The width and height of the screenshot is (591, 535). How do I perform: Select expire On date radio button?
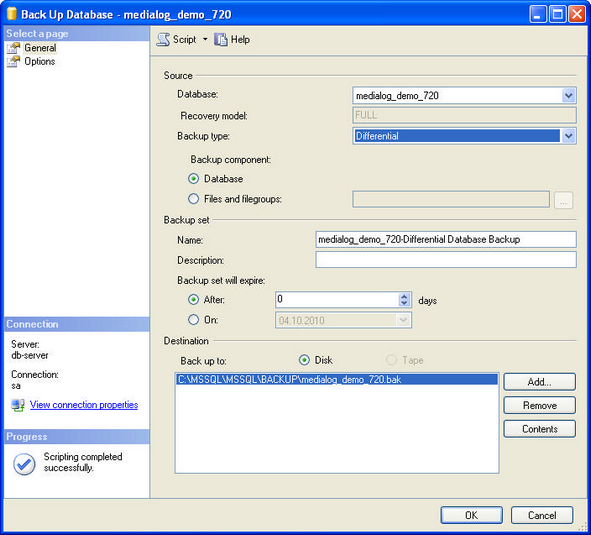point(193,320)
